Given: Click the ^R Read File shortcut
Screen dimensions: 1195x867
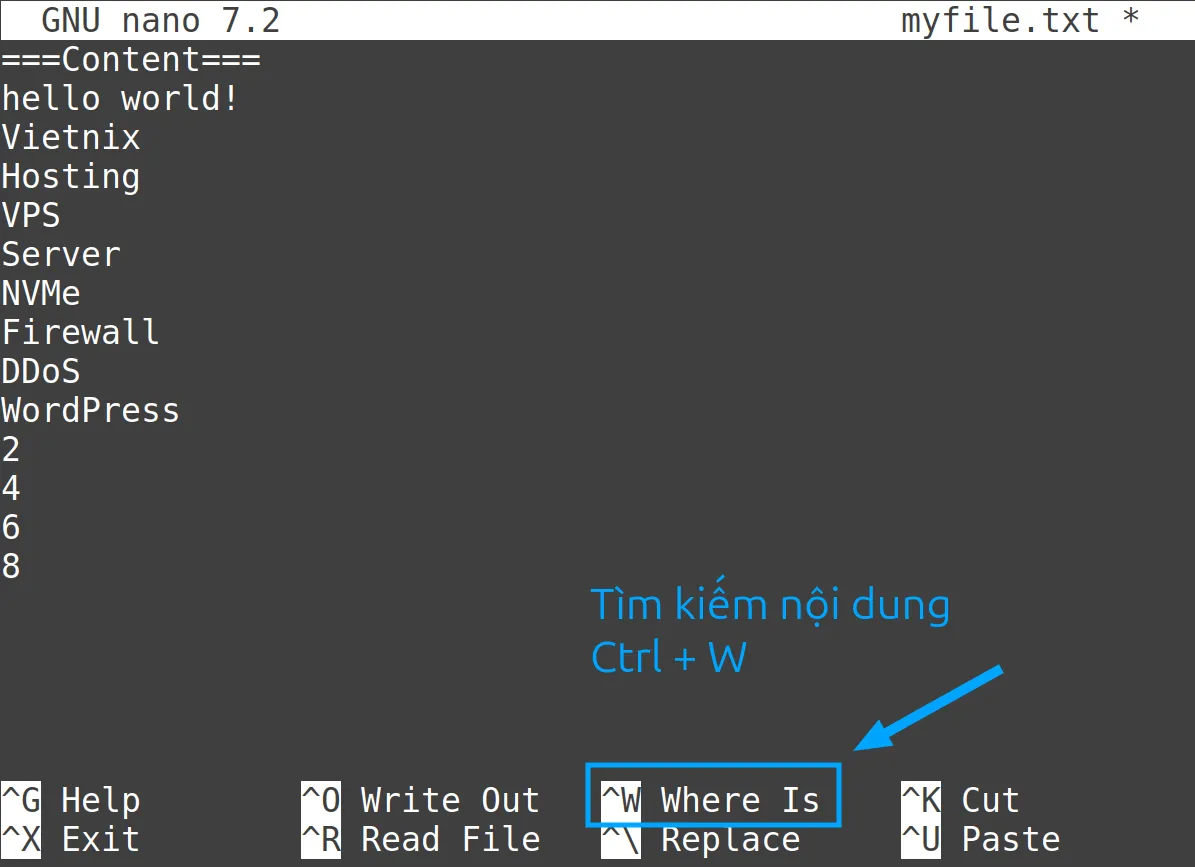Looking at the screenshot, I should [x=420, y=839].
